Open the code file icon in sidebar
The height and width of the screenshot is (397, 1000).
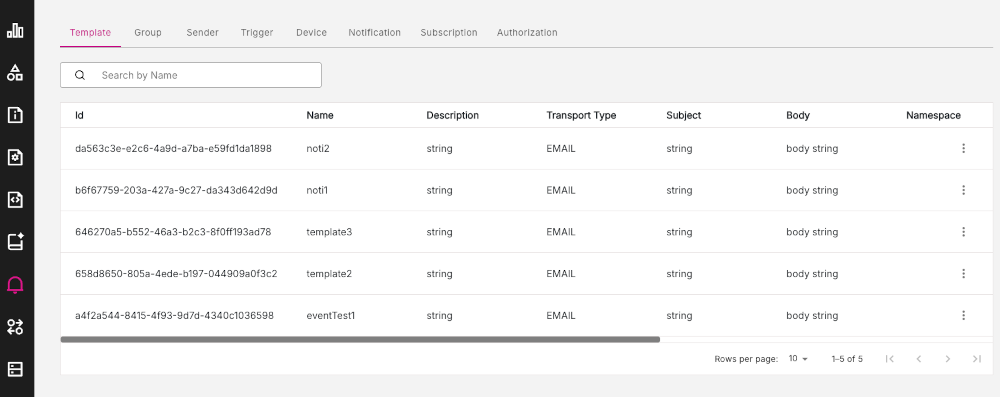(15, 200)
